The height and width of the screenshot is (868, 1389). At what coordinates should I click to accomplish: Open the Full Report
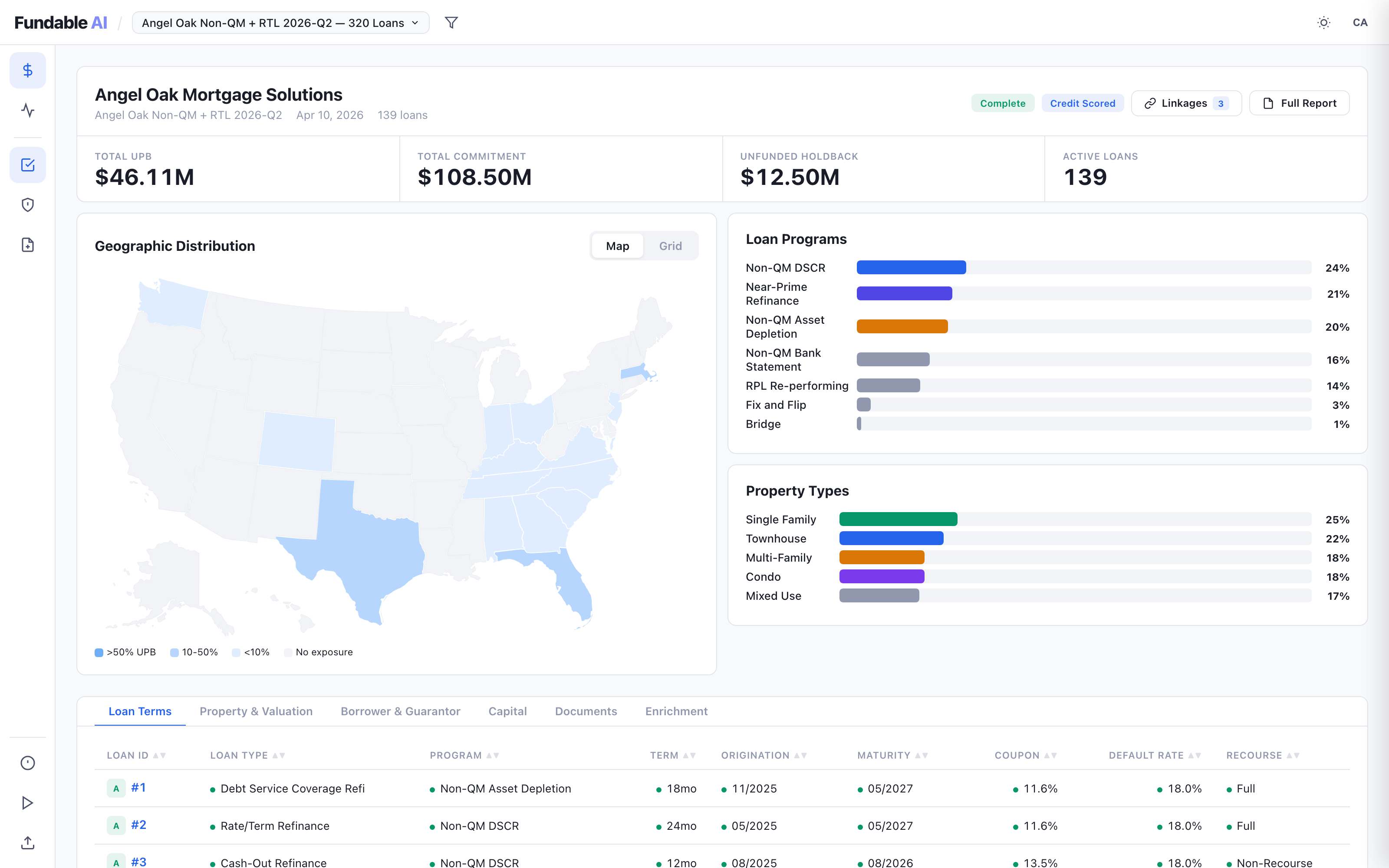pos(1300,103)
